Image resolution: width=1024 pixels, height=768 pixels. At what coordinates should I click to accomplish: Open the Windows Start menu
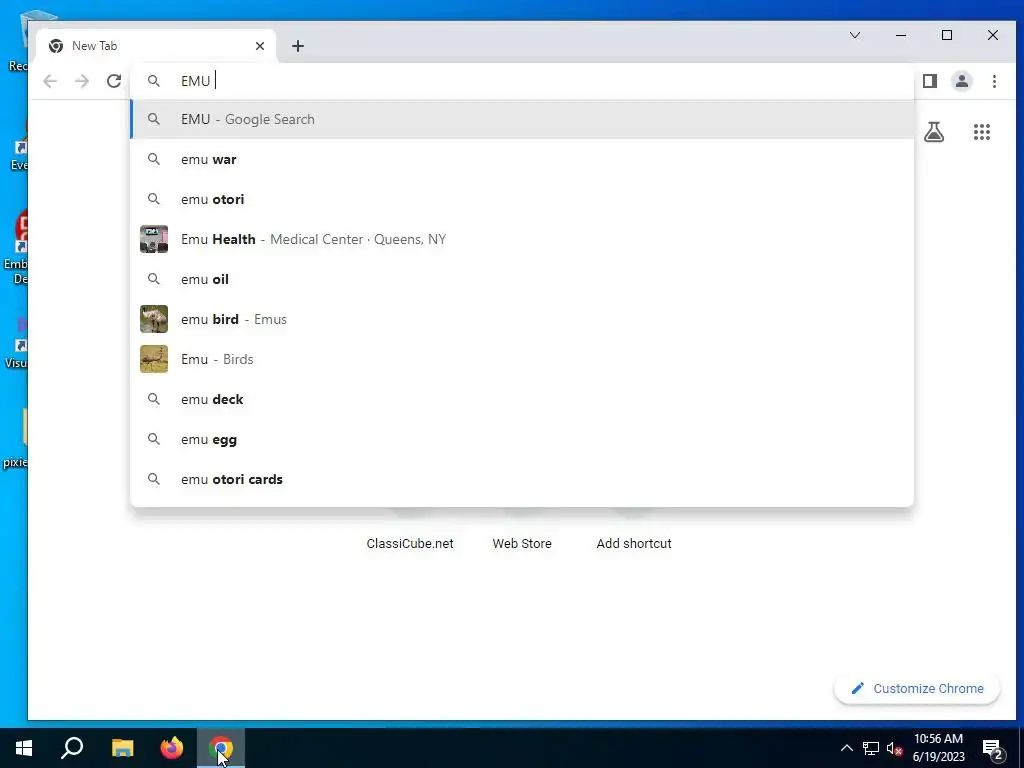coord(24,748)
